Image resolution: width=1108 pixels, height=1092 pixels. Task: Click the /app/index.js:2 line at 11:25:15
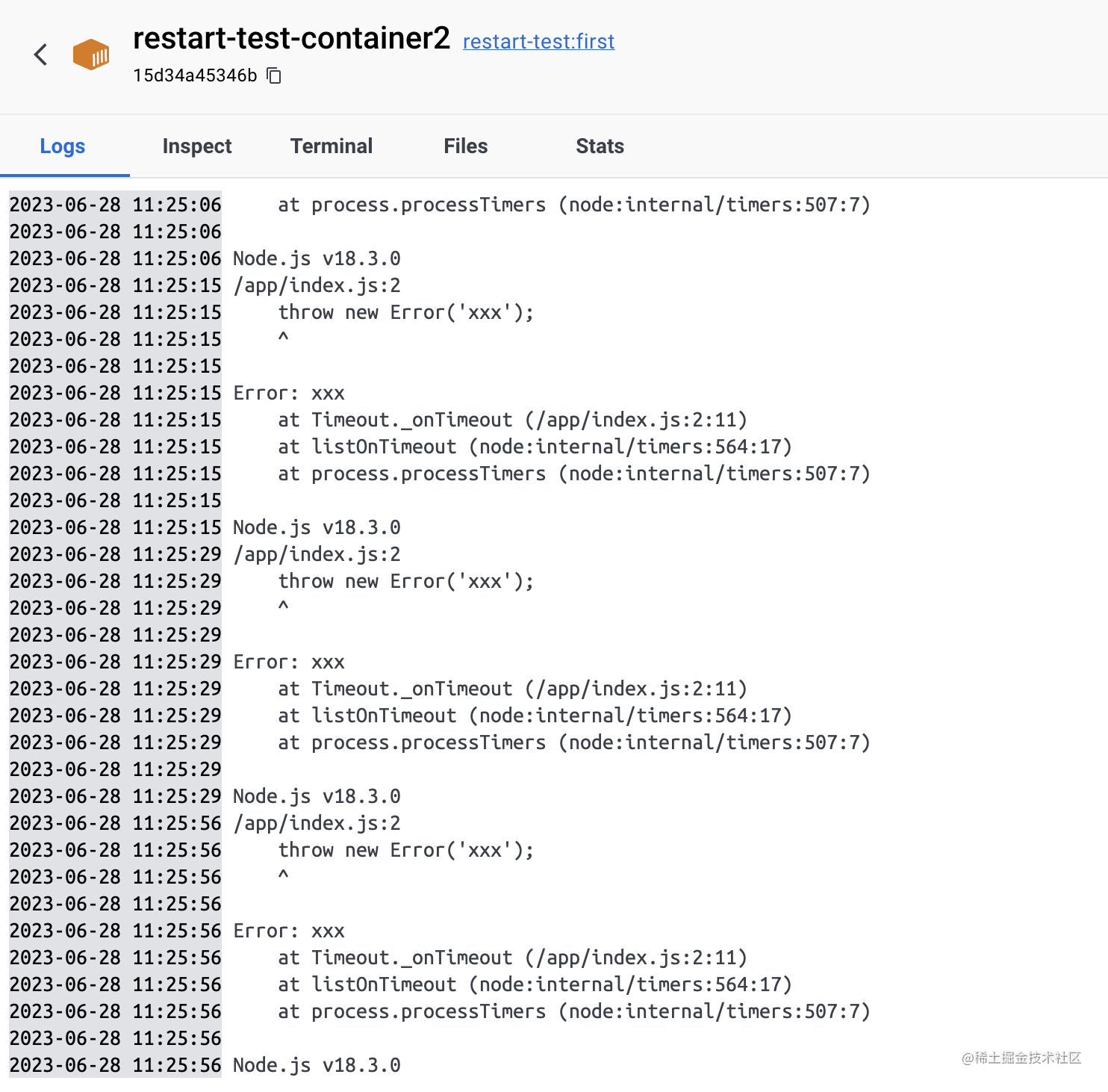(317, 285)
